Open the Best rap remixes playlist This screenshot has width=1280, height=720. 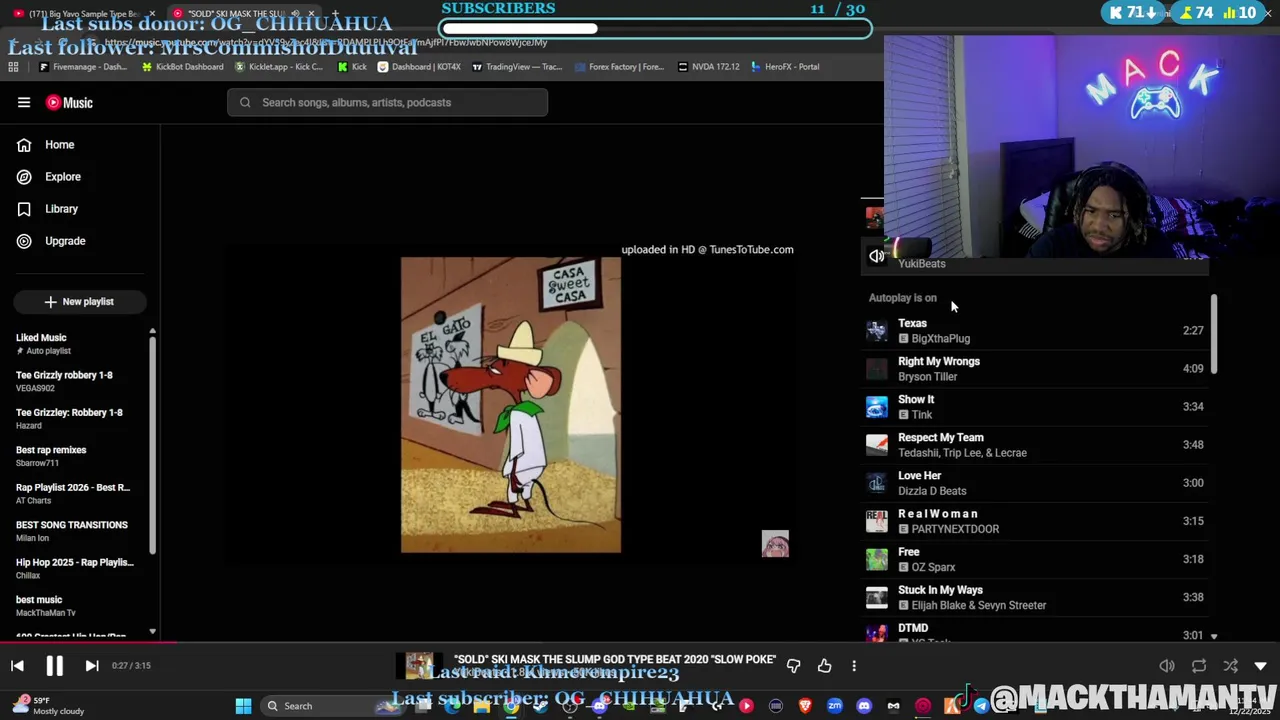tap(76, 456)
